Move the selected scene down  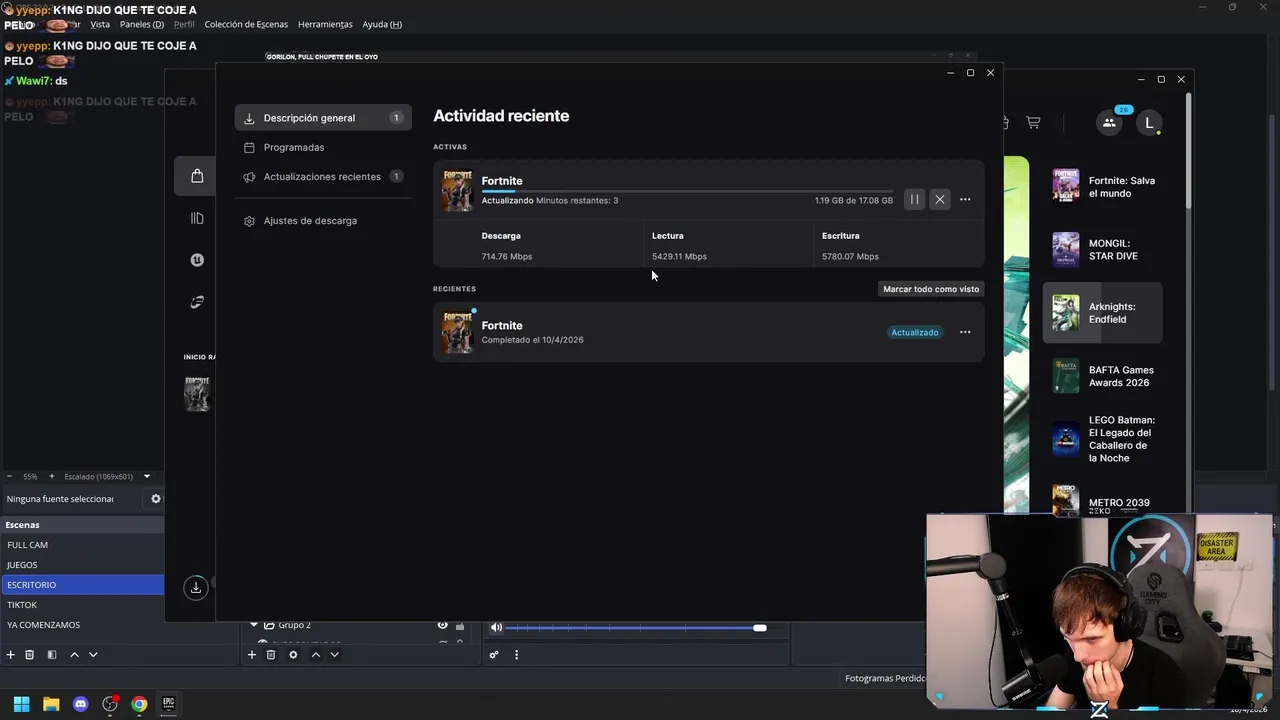(93, 655)
